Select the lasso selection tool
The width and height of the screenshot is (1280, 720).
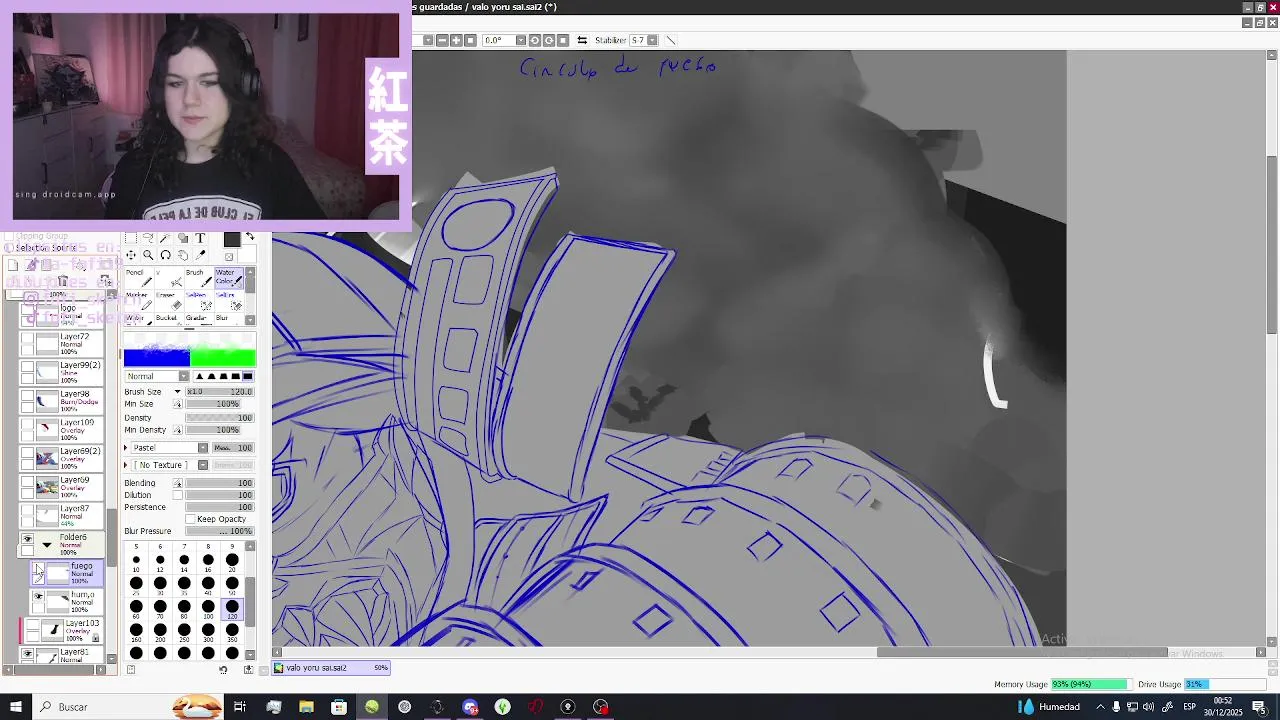tap(148, 238)
